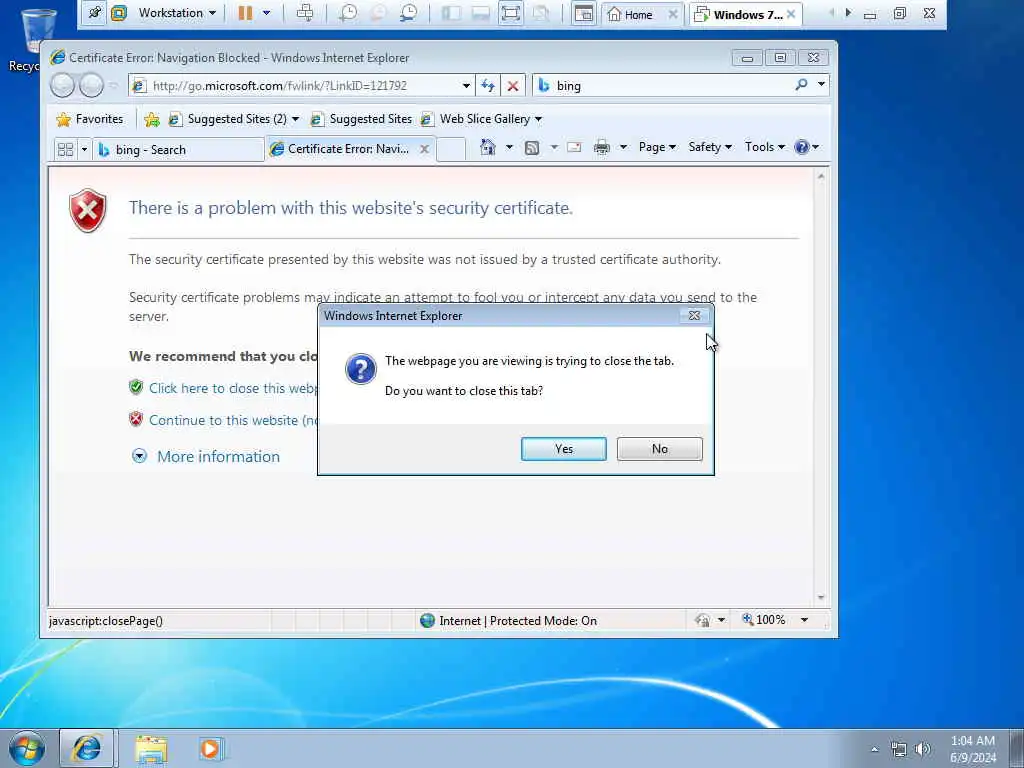
Task: Open the snapshot manager icon
Action: click(409, 13)
